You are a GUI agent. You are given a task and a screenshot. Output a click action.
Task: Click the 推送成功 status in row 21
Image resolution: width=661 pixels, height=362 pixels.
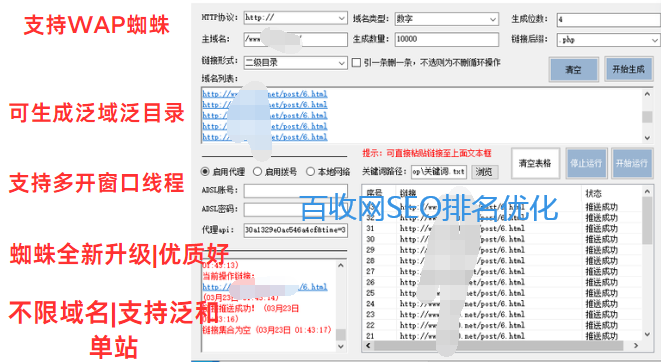[x=602, y=336]
